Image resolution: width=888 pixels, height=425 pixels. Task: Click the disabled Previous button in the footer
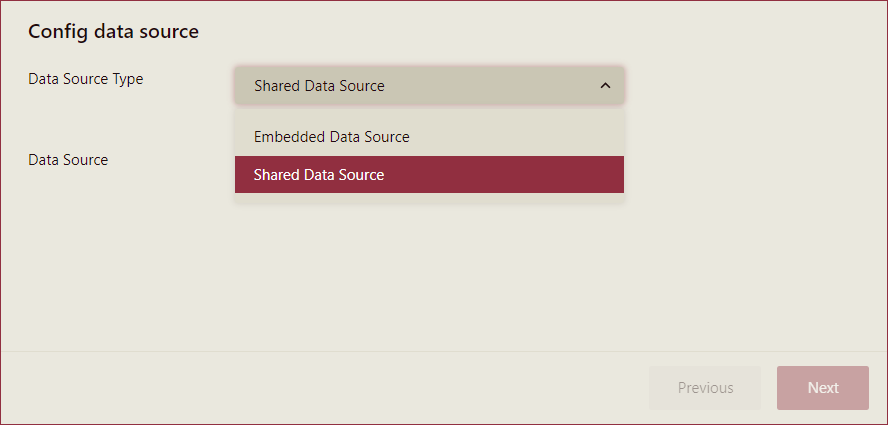(705, 388)
